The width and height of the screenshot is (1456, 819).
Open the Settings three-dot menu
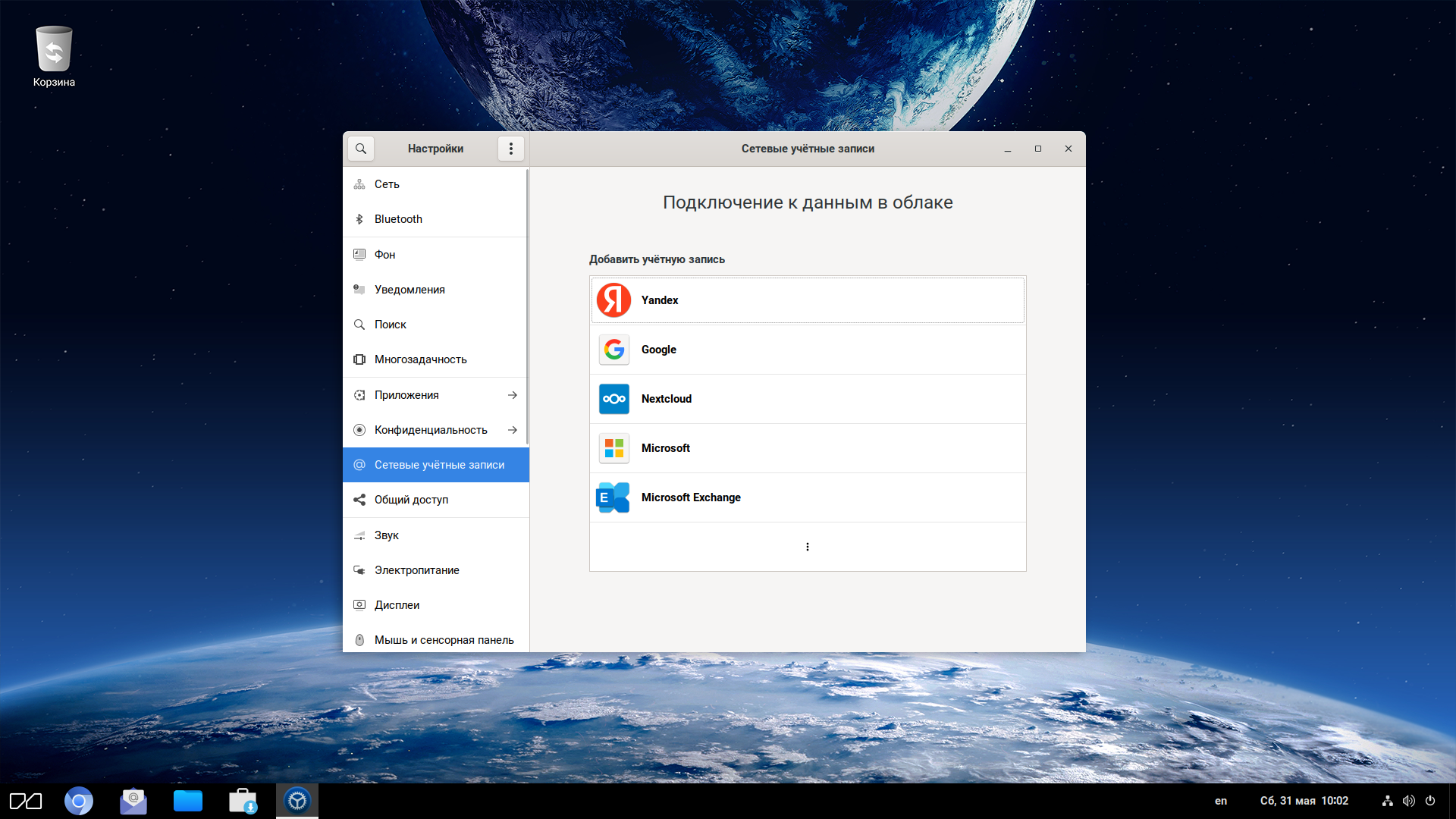(510, 149)
